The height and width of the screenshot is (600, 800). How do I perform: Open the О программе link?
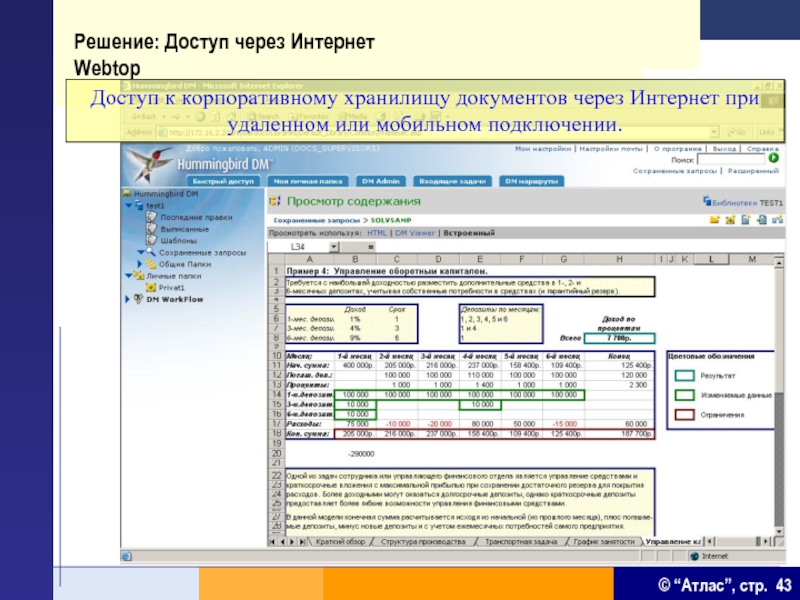678,148
